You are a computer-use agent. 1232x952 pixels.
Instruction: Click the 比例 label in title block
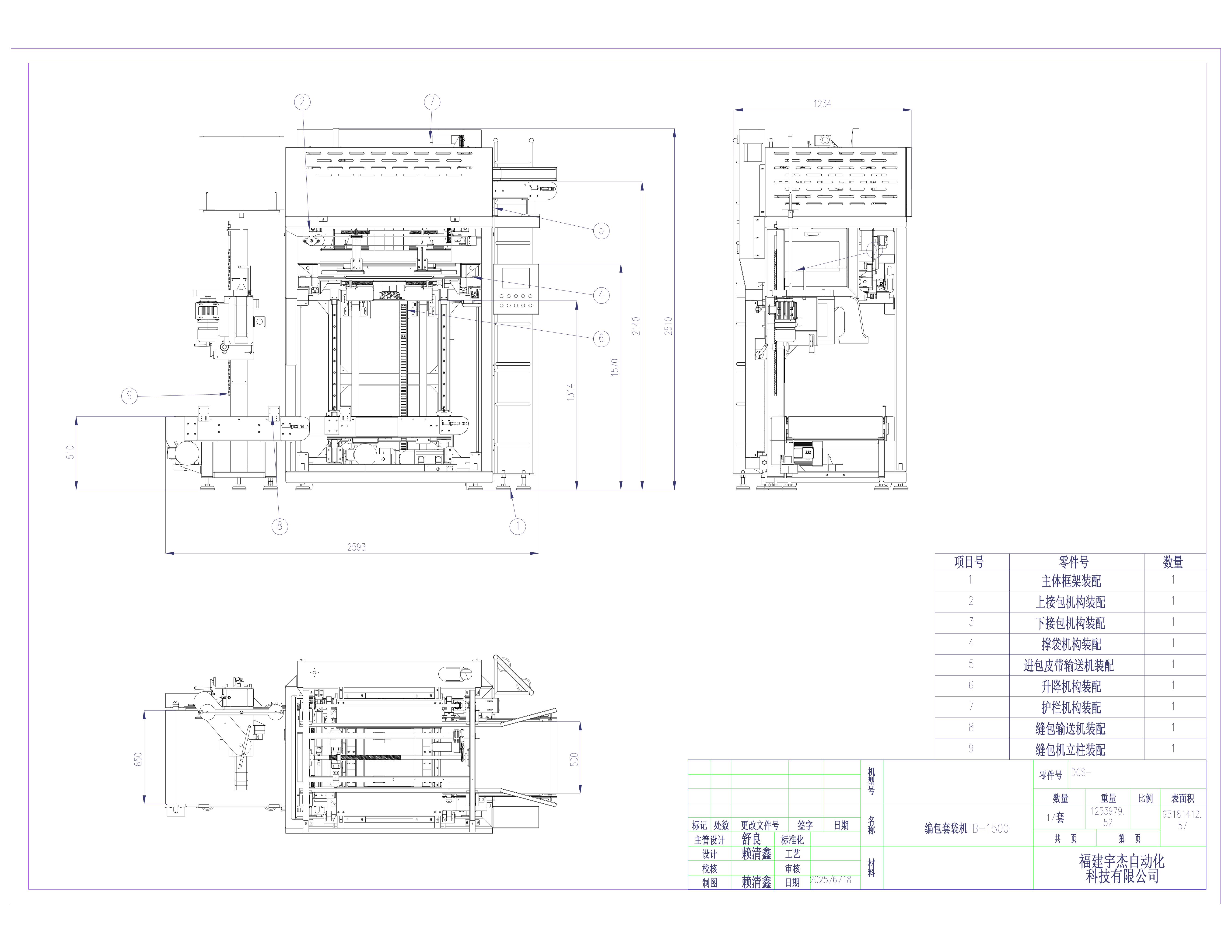[x=1146, y=798]
